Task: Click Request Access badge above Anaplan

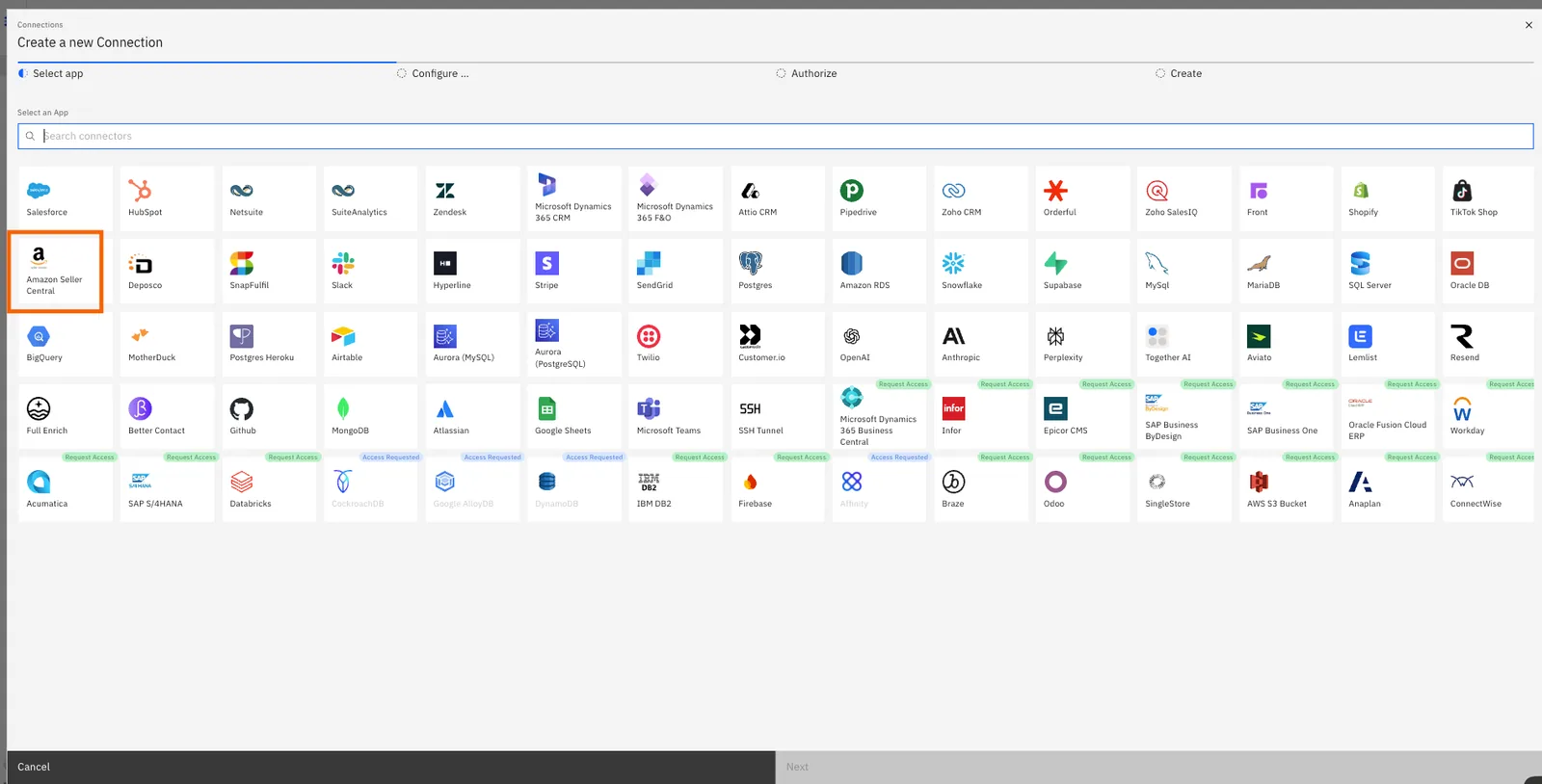Action: tap(1412, 457)
